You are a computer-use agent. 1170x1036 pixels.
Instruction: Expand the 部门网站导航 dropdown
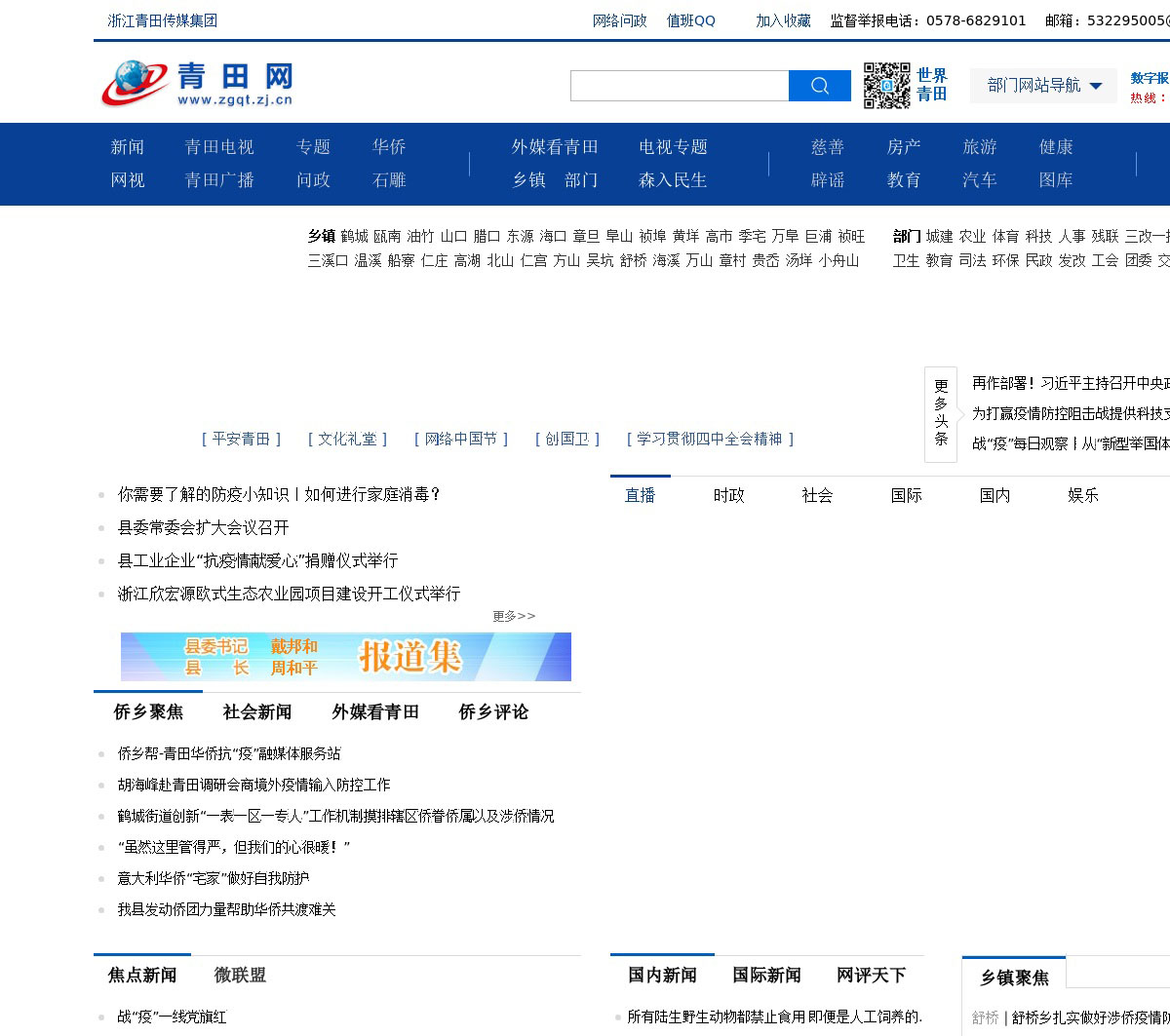(x=1043, y=86)
